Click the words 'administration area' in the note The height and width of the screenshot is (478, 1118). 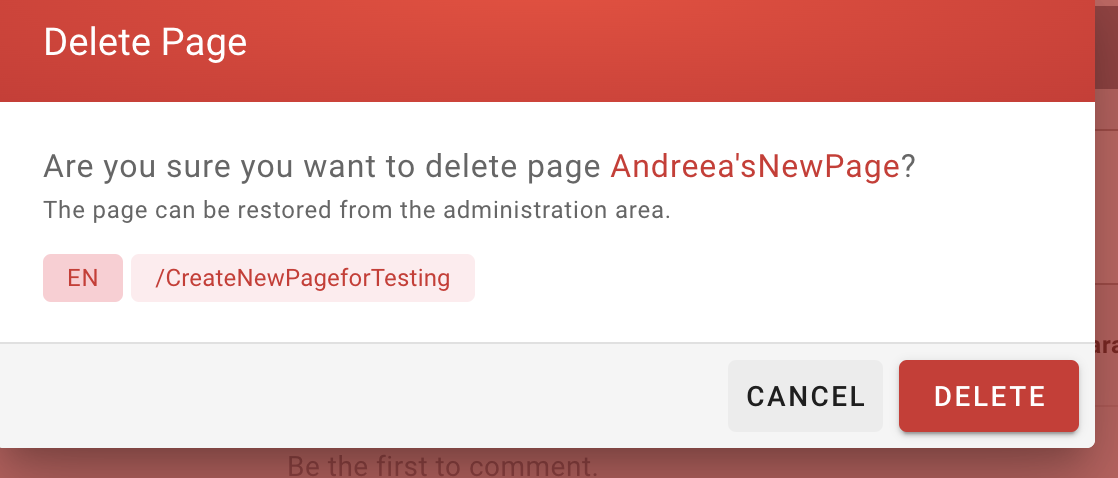[x=576, y=211]
